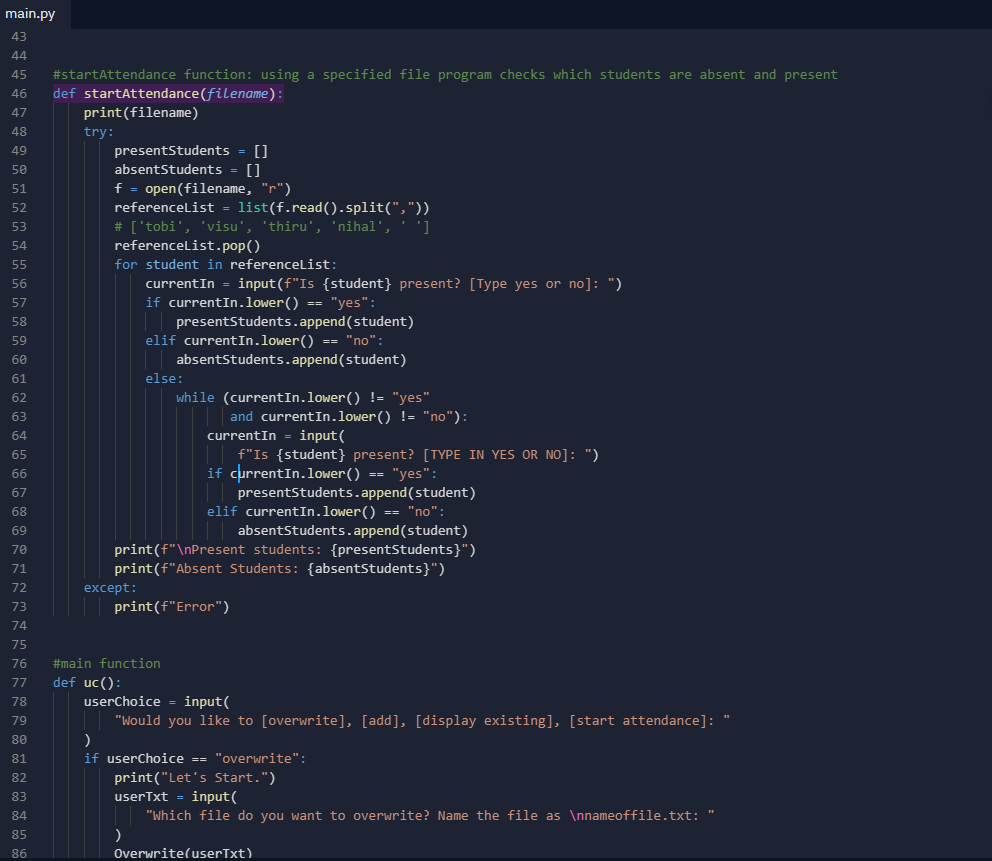
Task: Click line number 61 in the gutter
Action: 19,378
